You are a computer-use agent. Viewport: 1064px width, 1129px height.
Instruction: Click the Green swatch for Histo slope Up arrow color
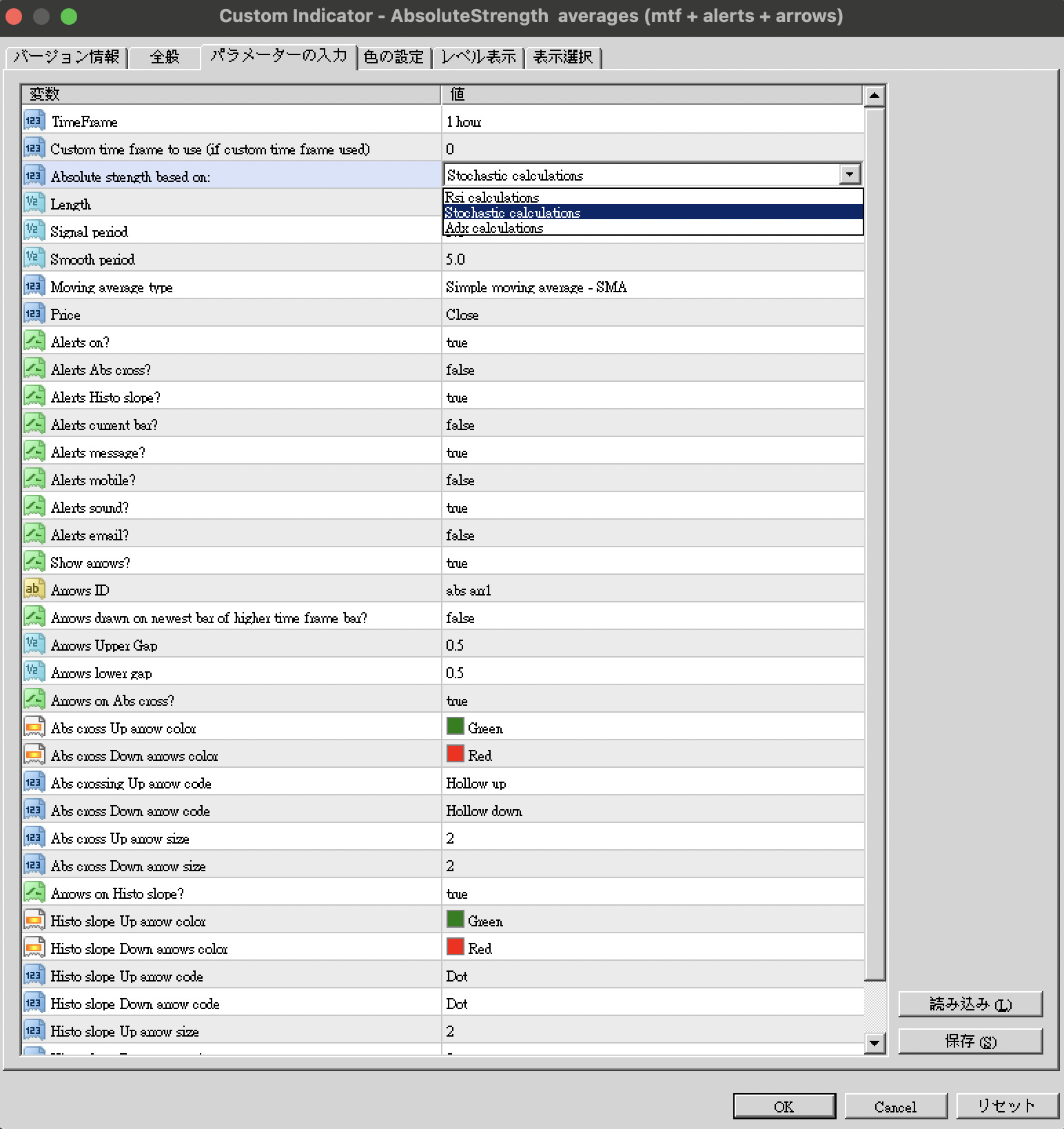click(x=456, y=919)
